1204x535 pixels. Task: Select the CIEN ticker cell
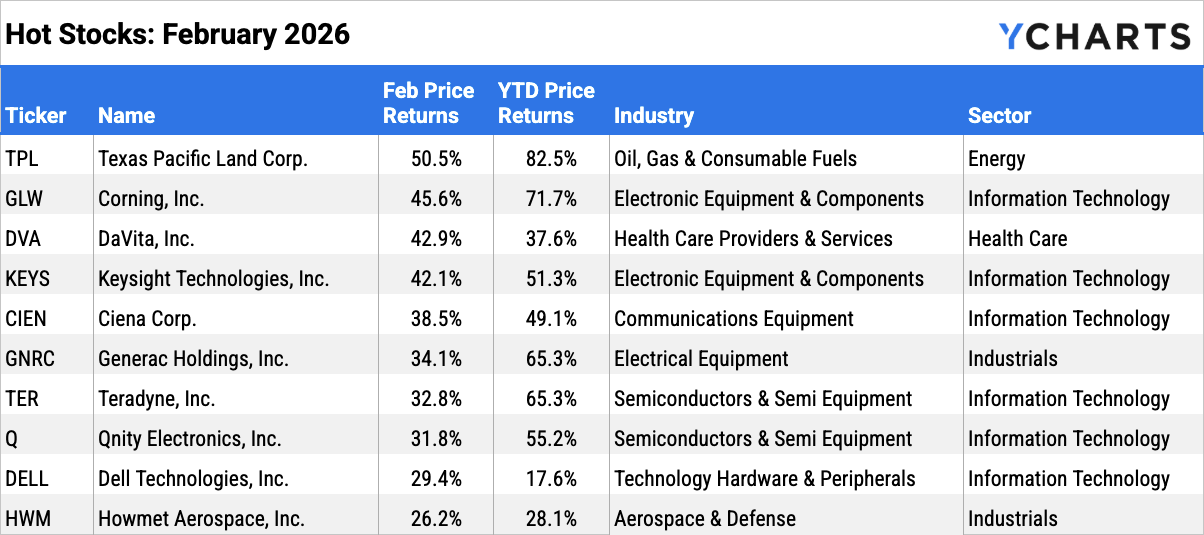point(26,319)
